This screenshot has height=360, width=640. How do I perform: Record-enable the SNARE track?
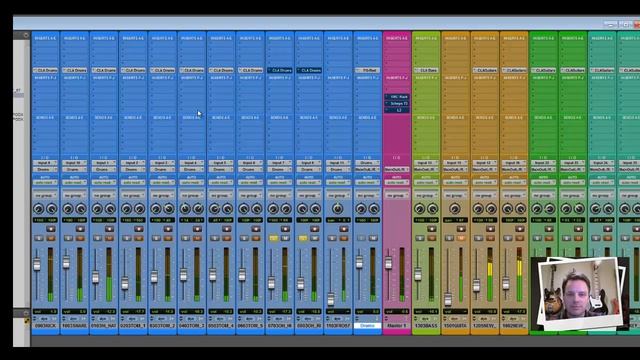pyautogui.click(x=80, y=229)
